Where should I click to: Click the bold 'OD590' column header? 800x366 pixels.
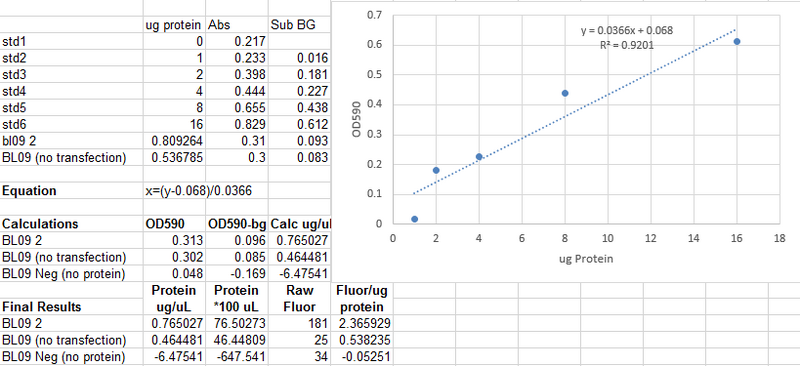tap(174, 224)
